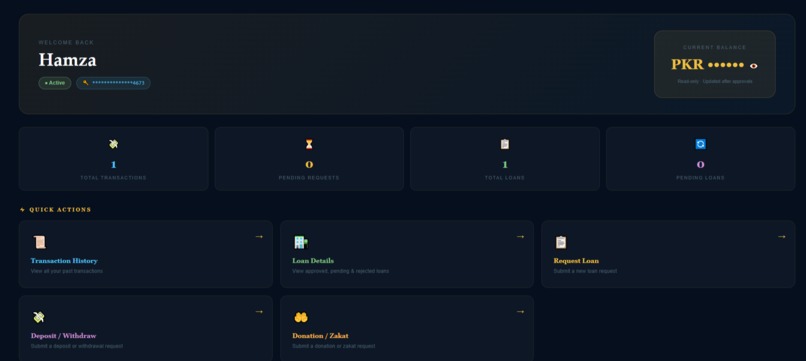
Task: Click the hourglass icon above Pending Requests
Action: (x=309, y=145)
